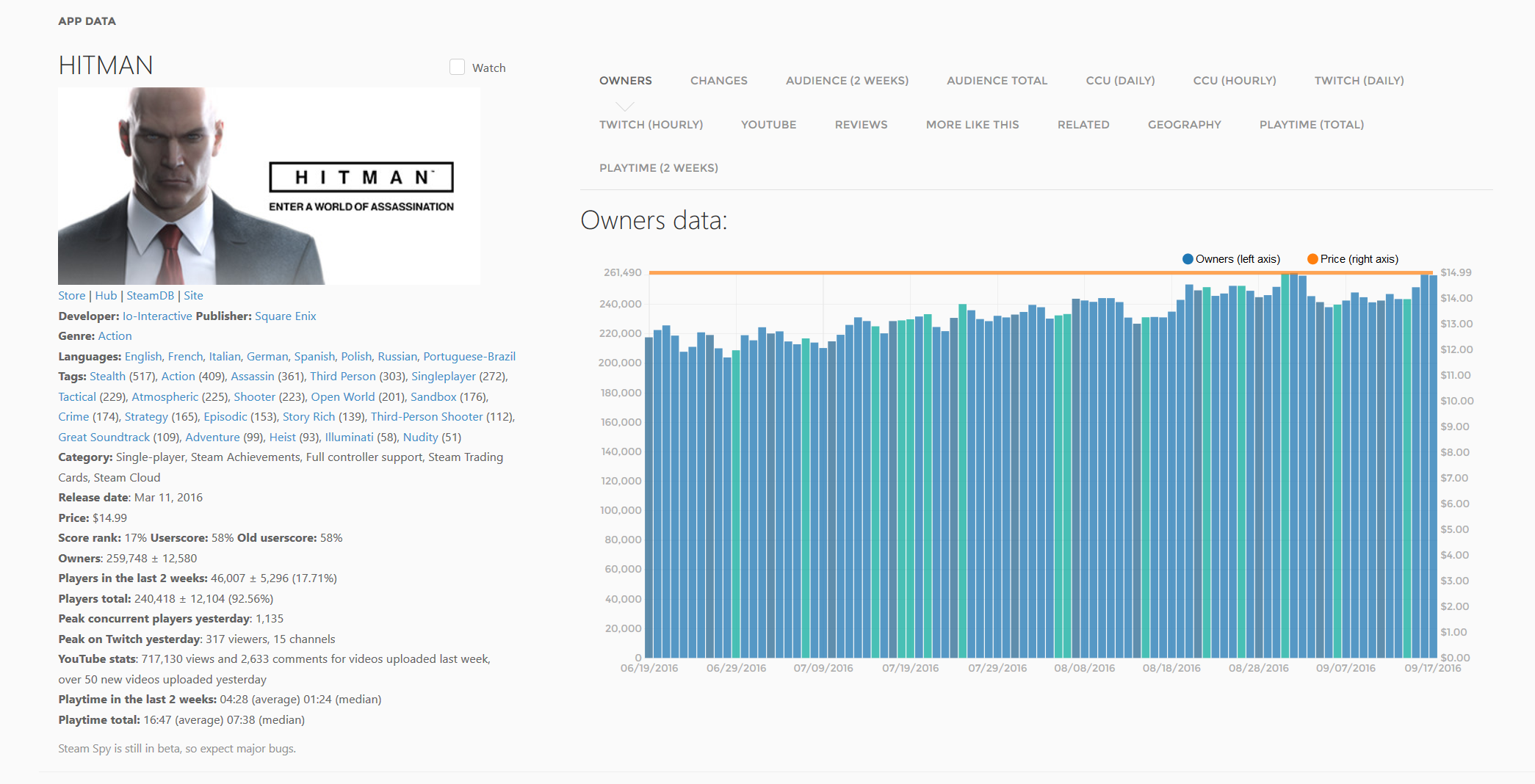
Task: Toggle the Watch checkbox
Action: click(x=457, y=68)
